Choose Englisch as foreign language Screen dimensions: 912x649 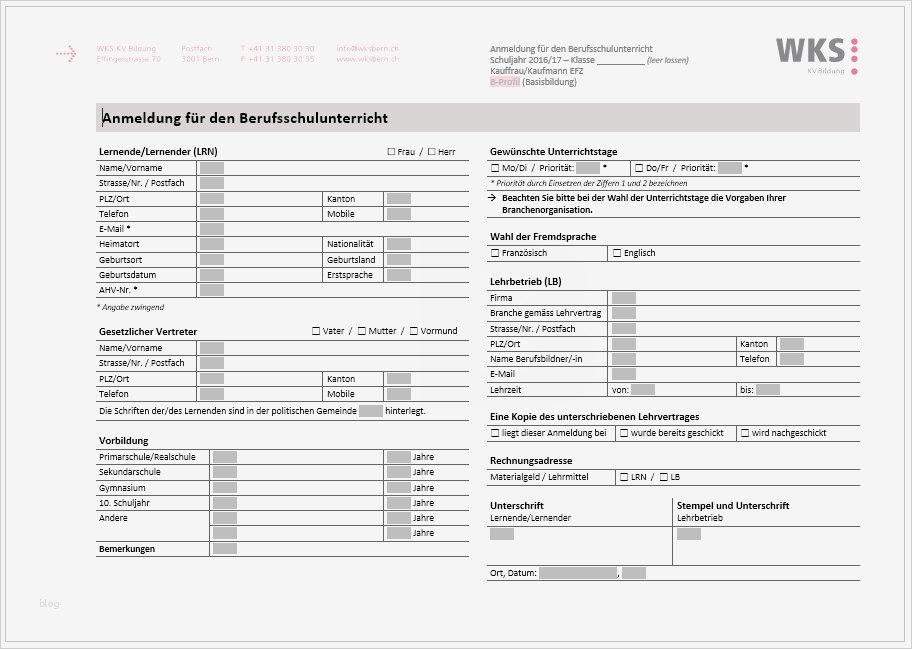pos(617,253)
